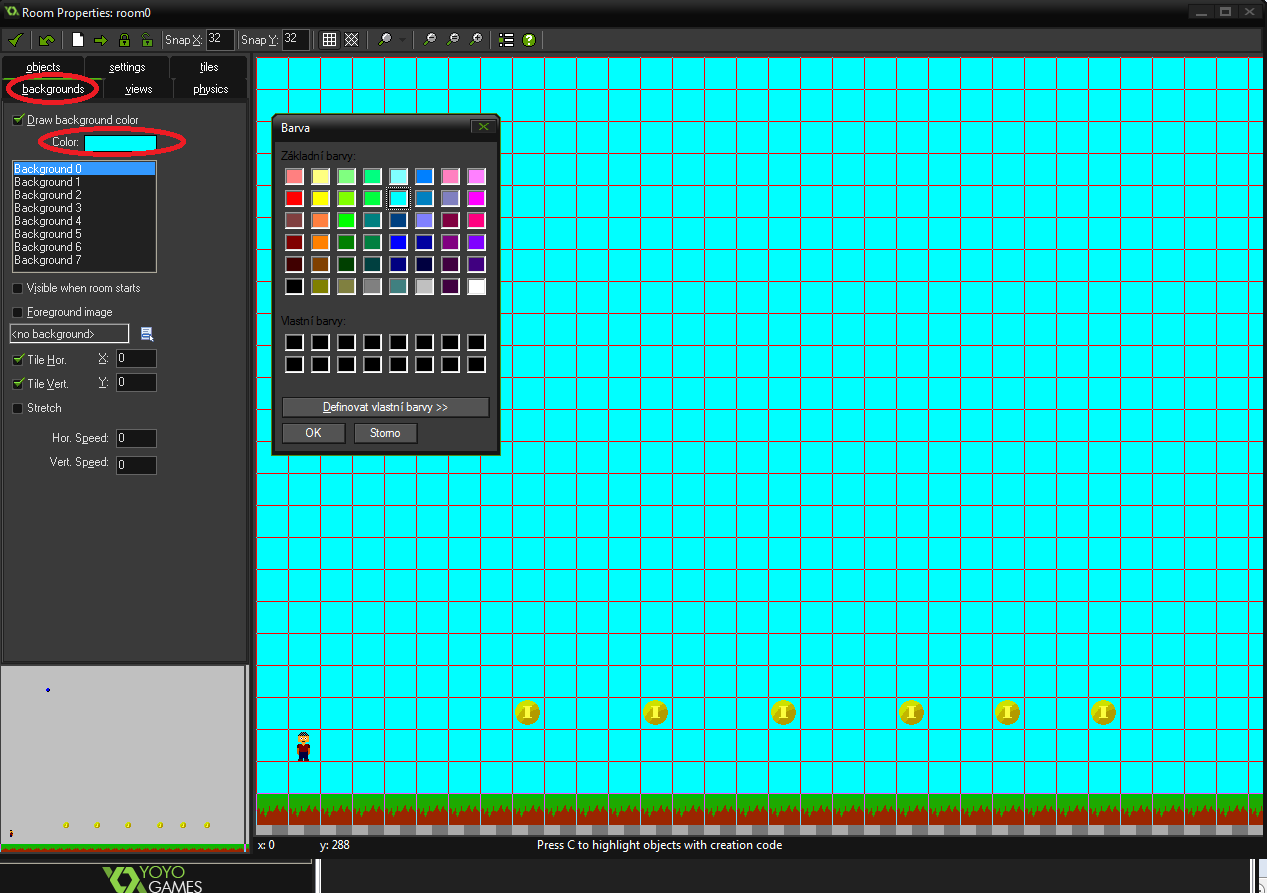The image size is (1267, 893).
Task: Click the player character sprite in the room
Action: point(303,746)
